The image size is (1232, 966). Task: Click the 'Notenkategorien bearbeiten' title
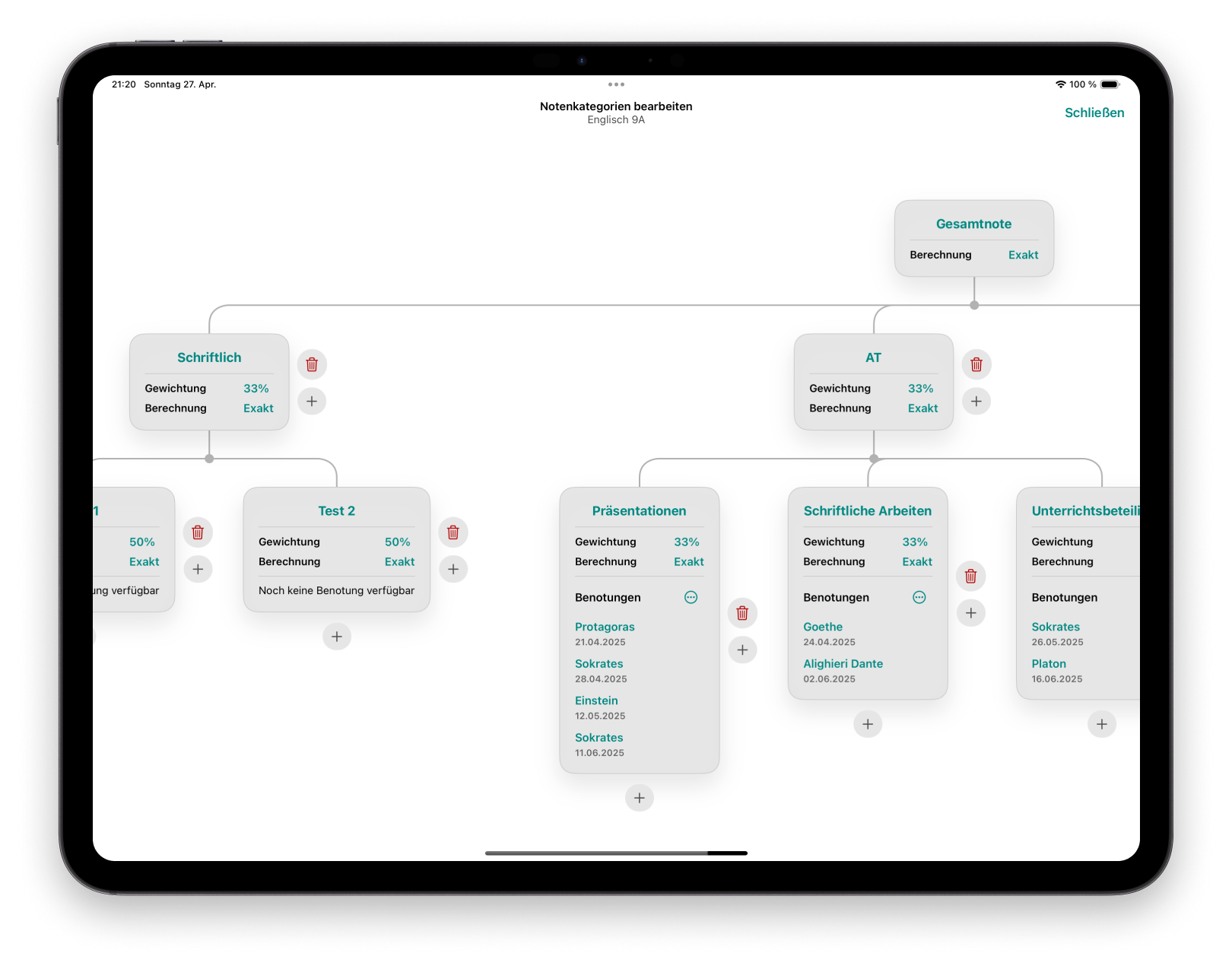tap(616, 106)
